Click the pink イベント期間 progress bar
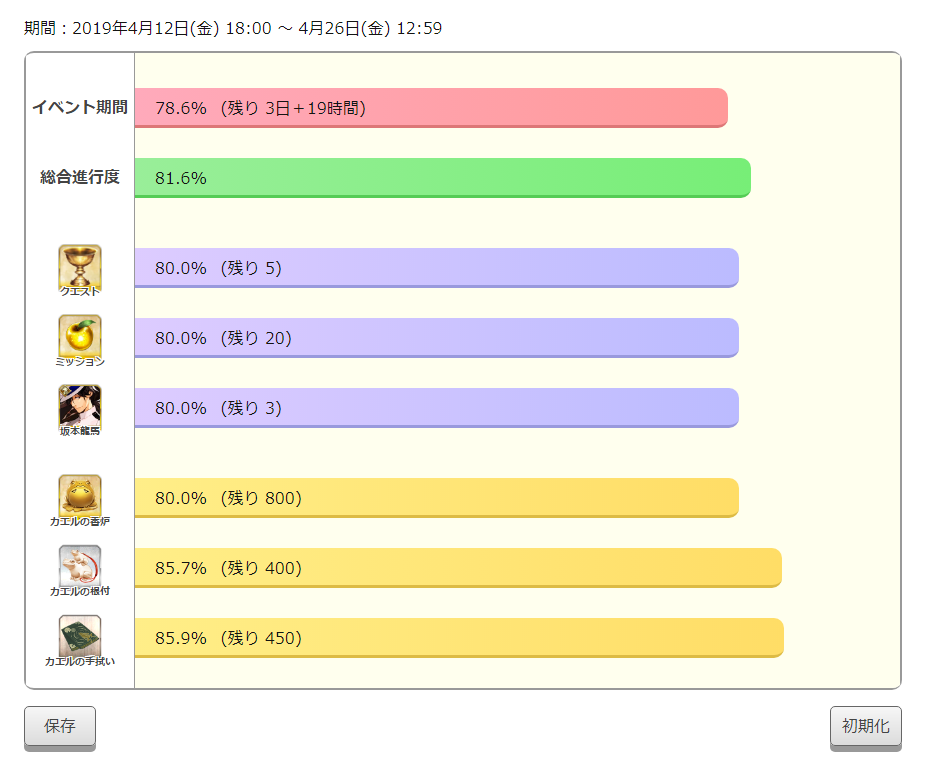 431,108
